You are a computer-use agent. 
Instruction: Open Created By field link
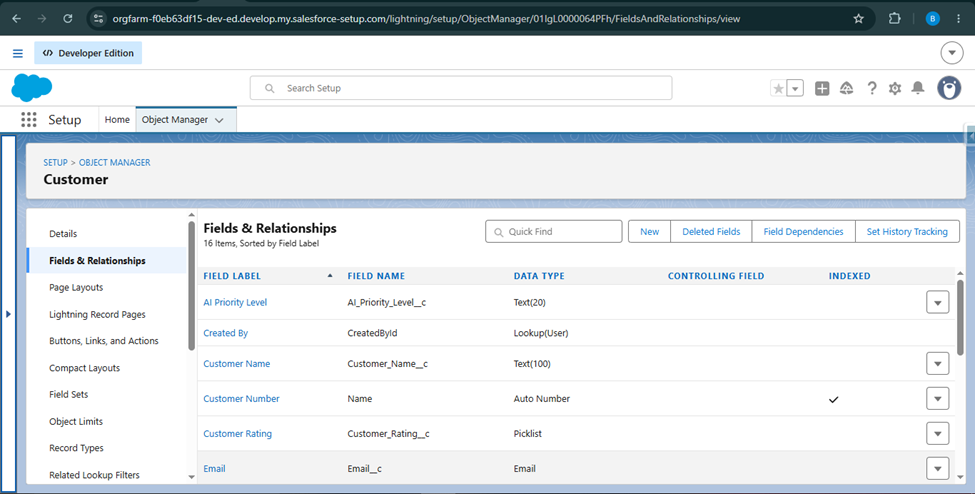pos(225,333)
